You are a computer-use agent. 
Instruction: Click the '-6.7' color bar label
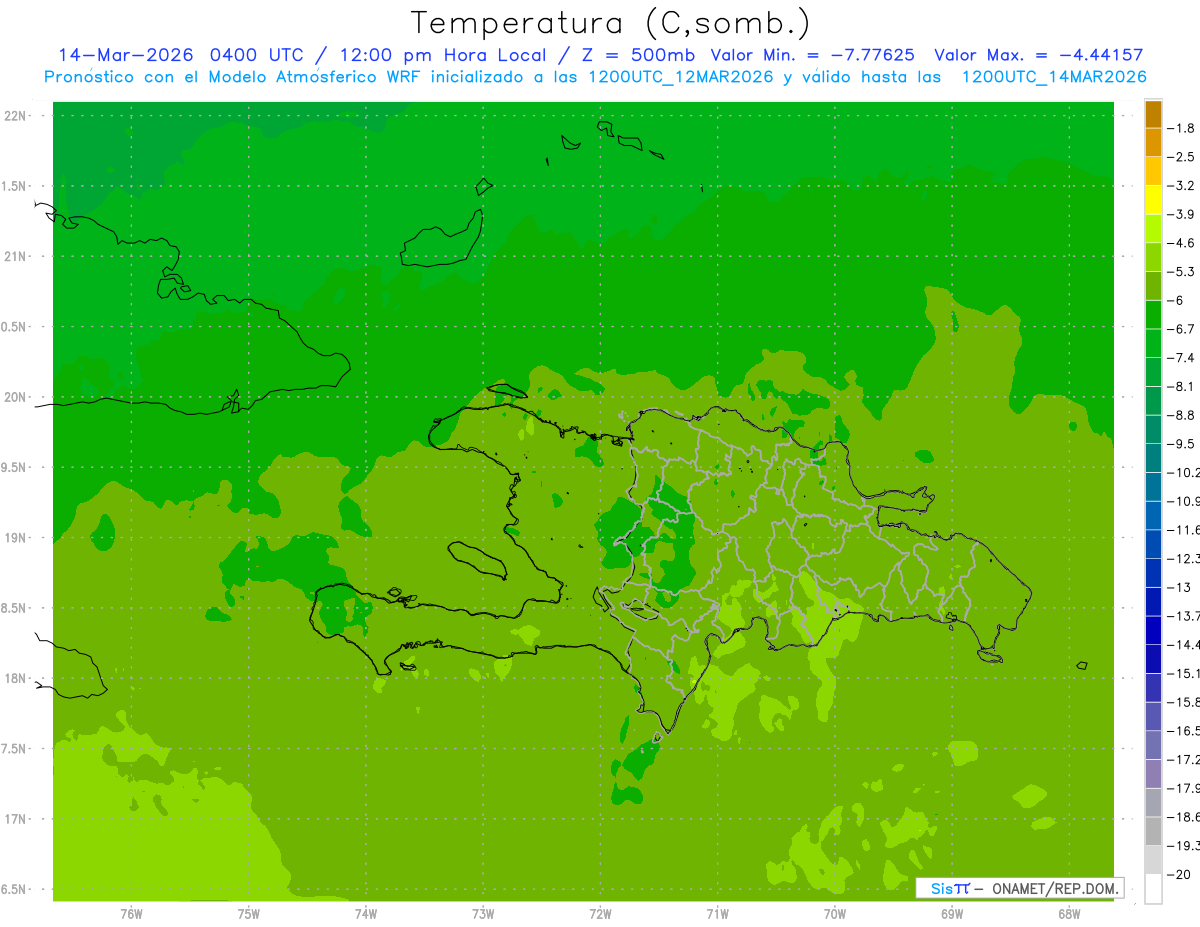(x=1182, y=329)
